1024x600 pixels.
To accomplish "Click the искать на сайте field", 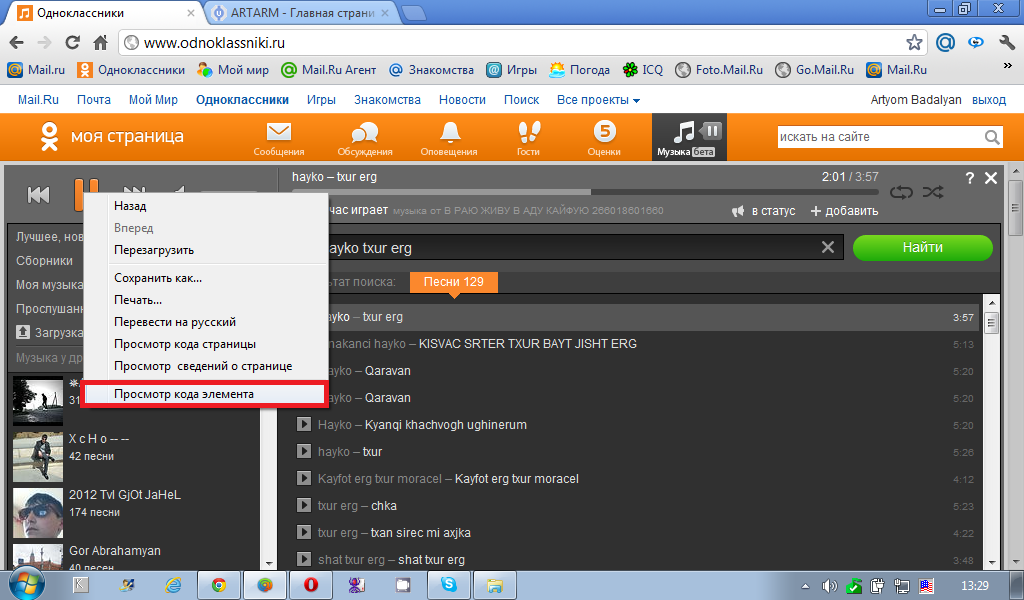I will coord(880,137).
